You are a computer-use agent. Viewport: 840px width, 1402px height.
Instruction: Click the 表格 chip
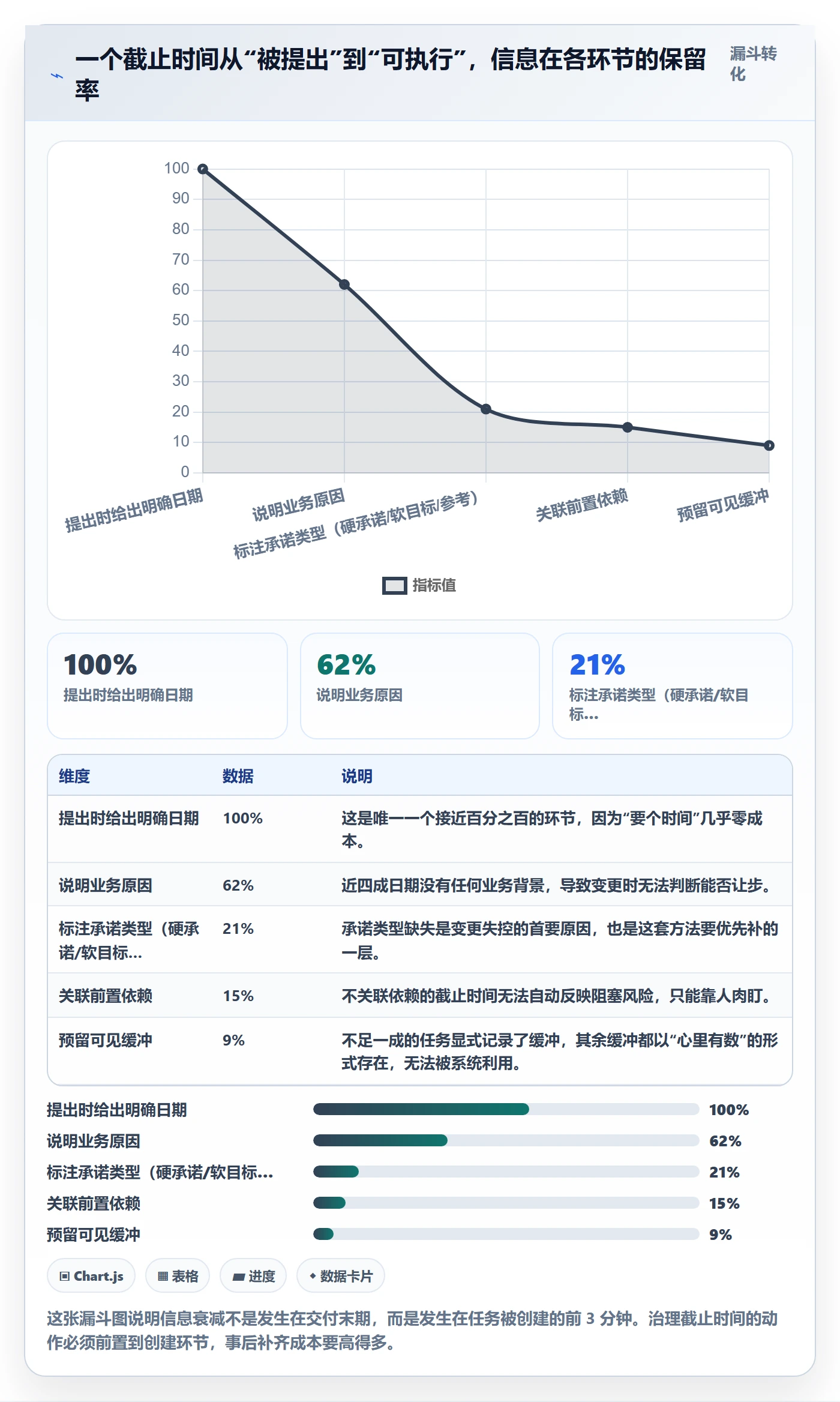[178, 1276]
